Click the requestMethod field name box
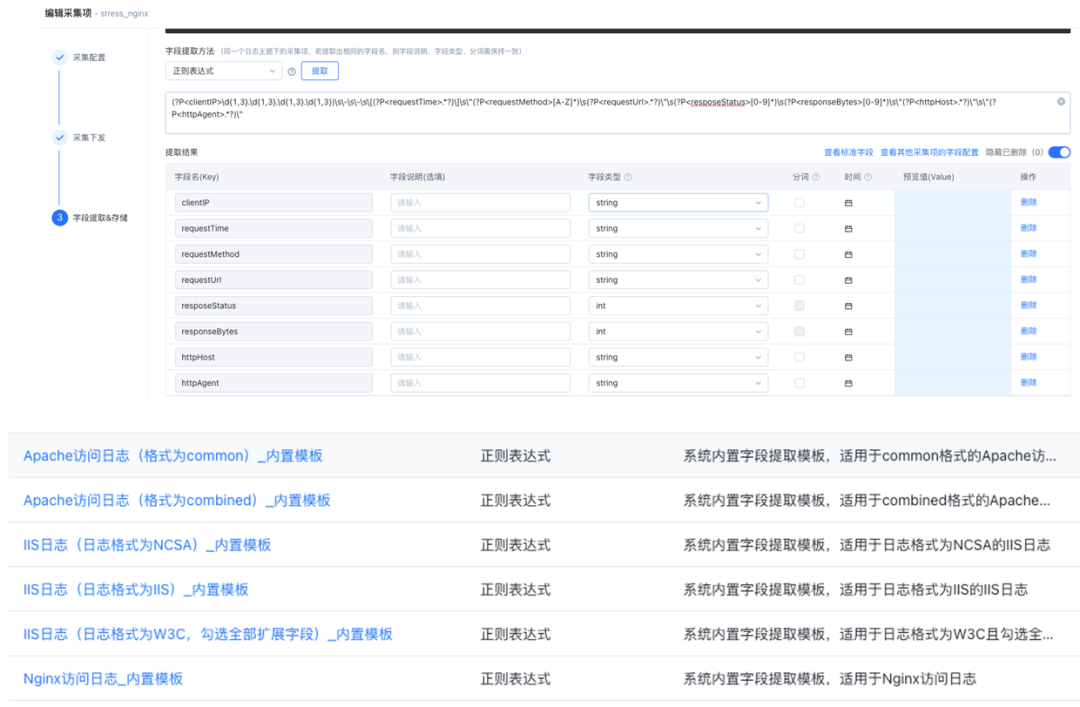This screenshot has width=1080, height=707. pos(273,254)
